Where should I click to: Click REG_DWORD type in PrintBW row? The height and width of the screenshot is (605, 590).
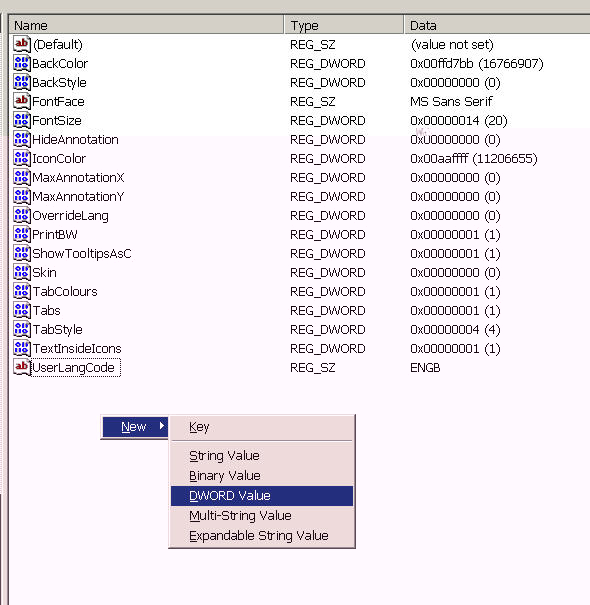tap(328, 235)
